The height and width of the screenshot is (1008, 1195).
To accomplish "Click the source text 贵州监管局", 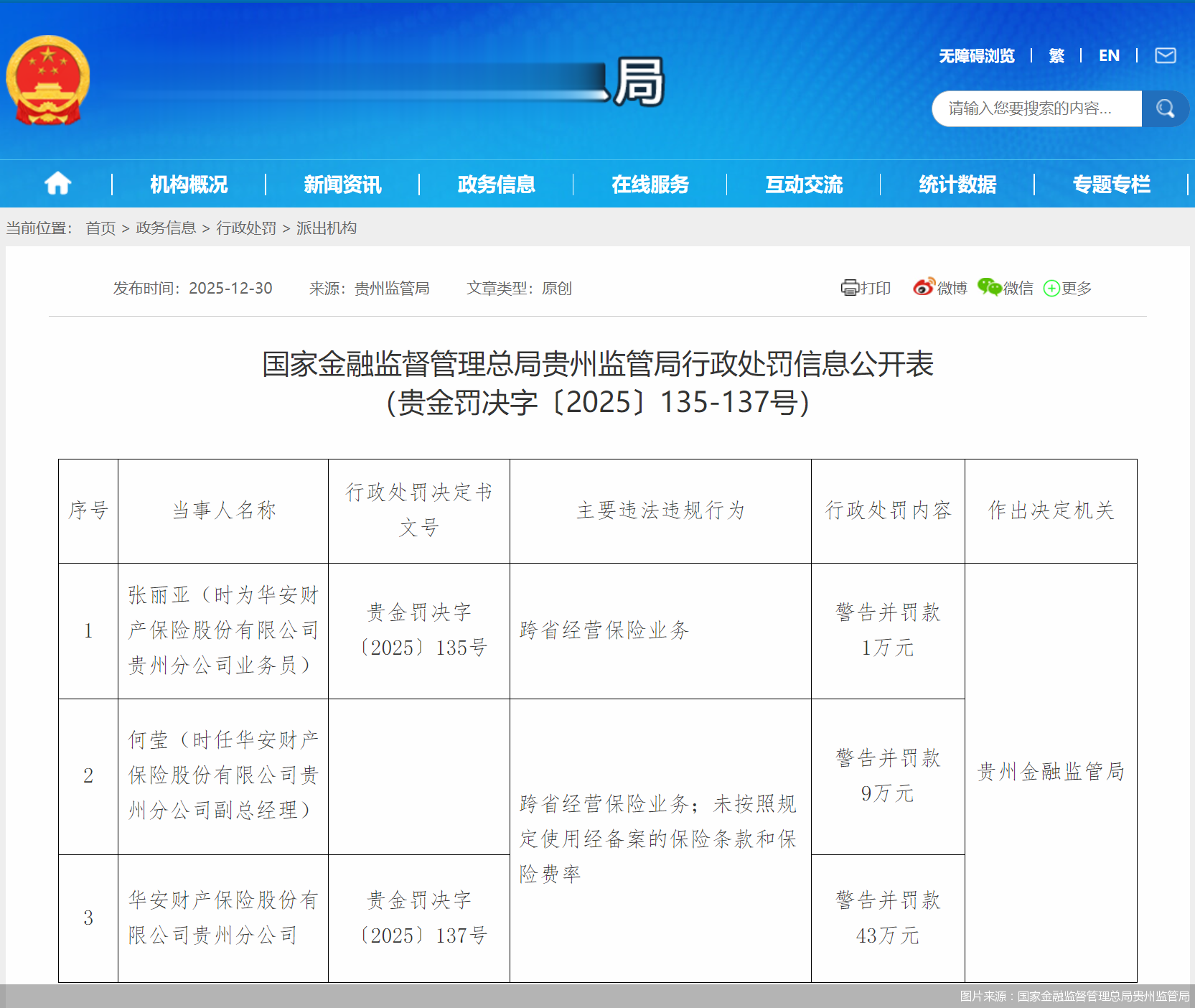I will point(392,288).
